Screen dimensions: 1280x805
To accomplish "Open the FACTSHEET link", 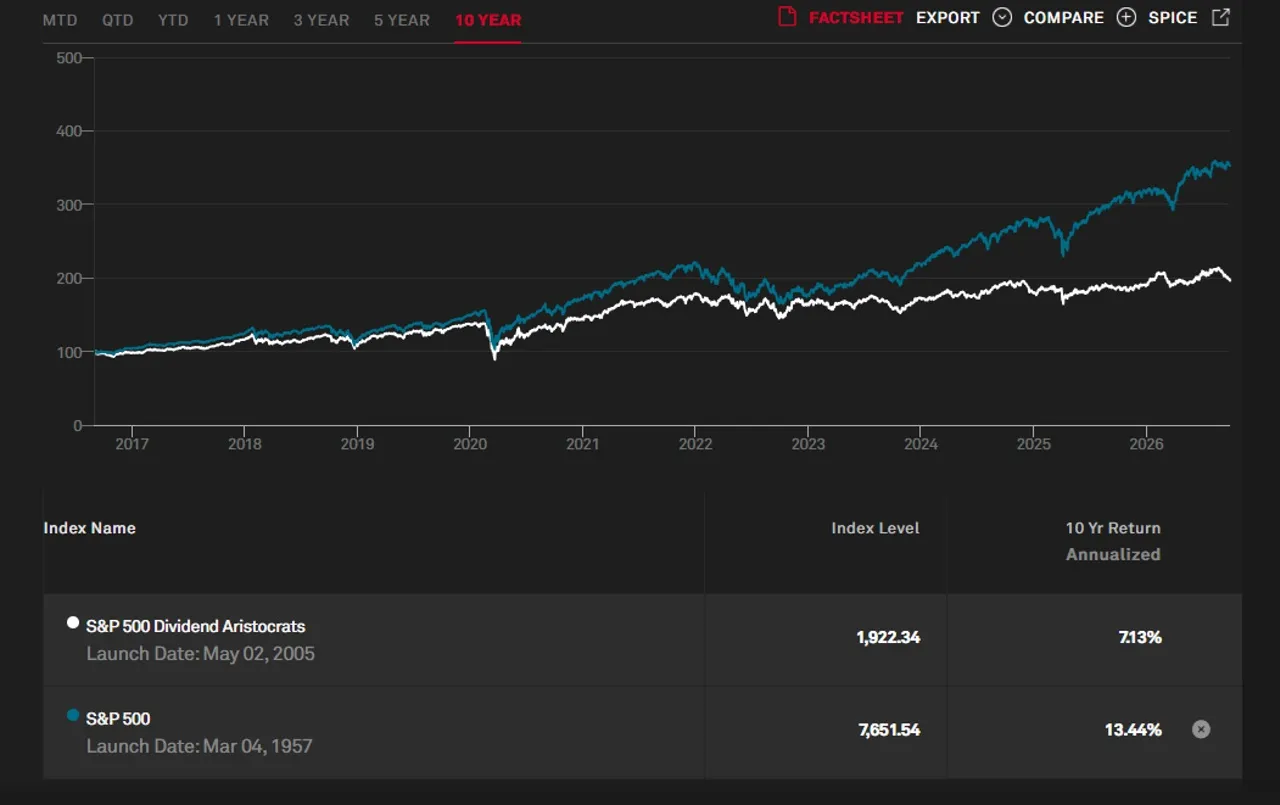I will (856, 18).
